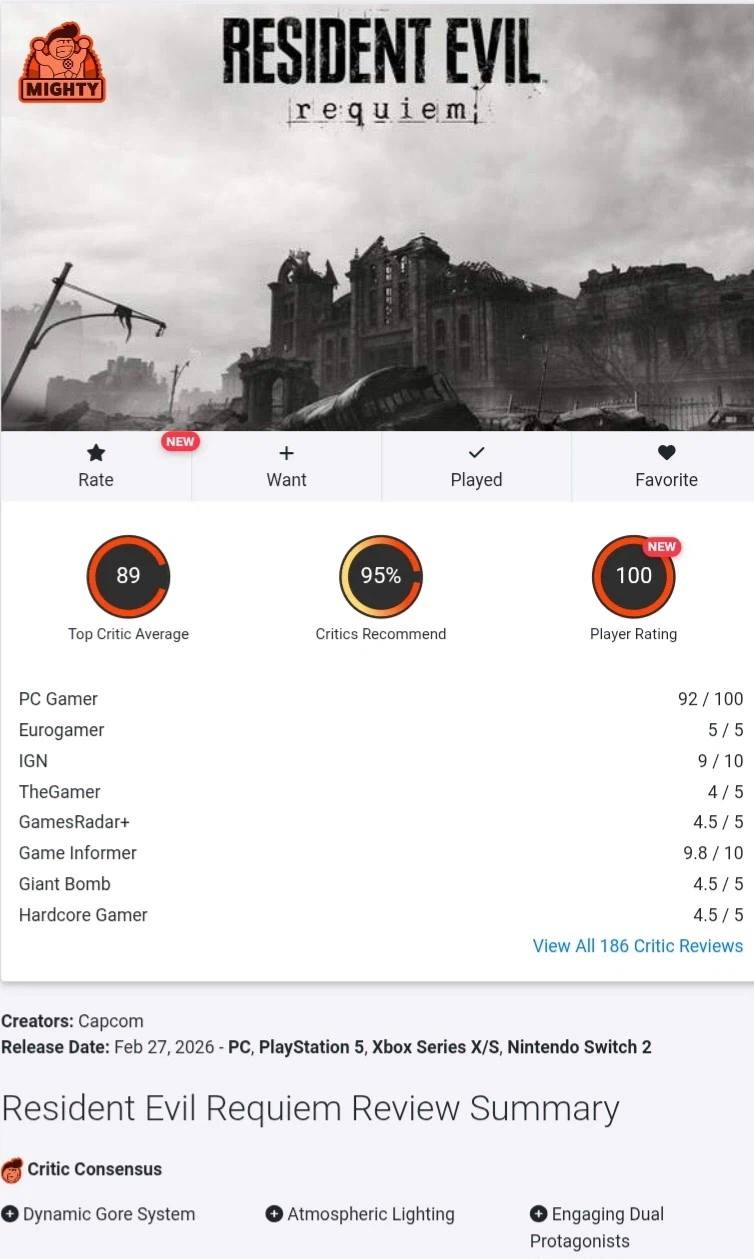Viewport: 754px width, 1259px height.
Task: Click the Mighty gorilla logo icon
Action: [x=61, y=62]
